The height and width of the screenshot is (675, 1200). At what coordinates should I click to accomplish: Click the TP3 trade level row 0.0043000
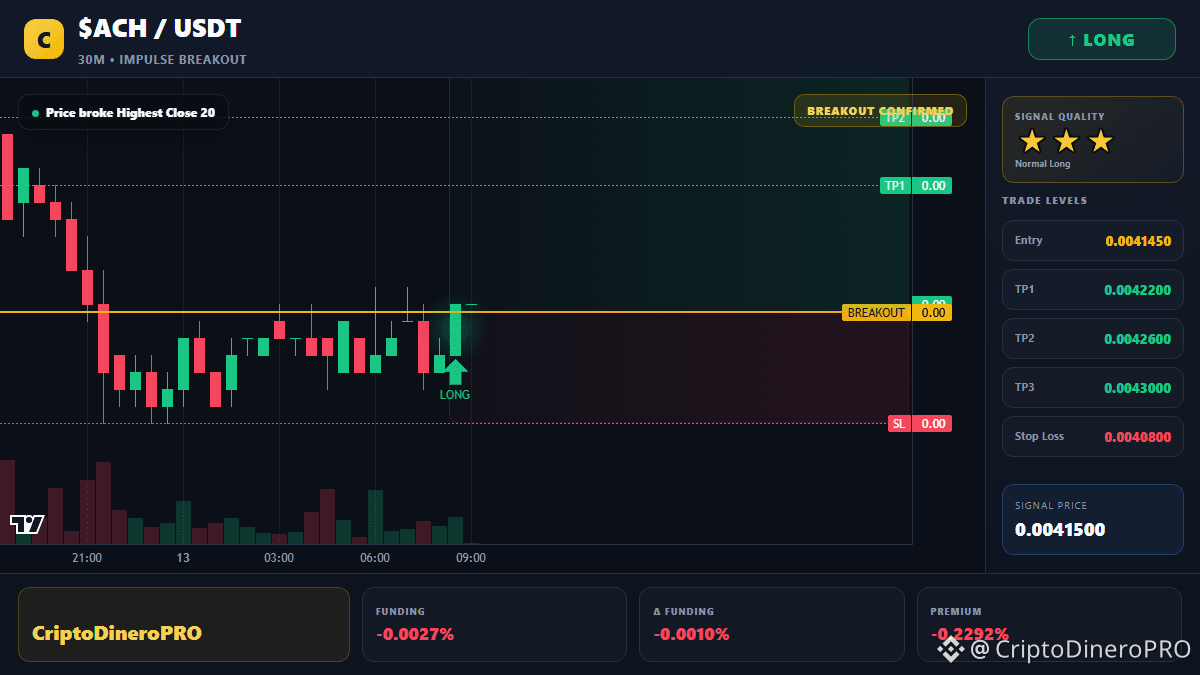(x=1092, y=387)
